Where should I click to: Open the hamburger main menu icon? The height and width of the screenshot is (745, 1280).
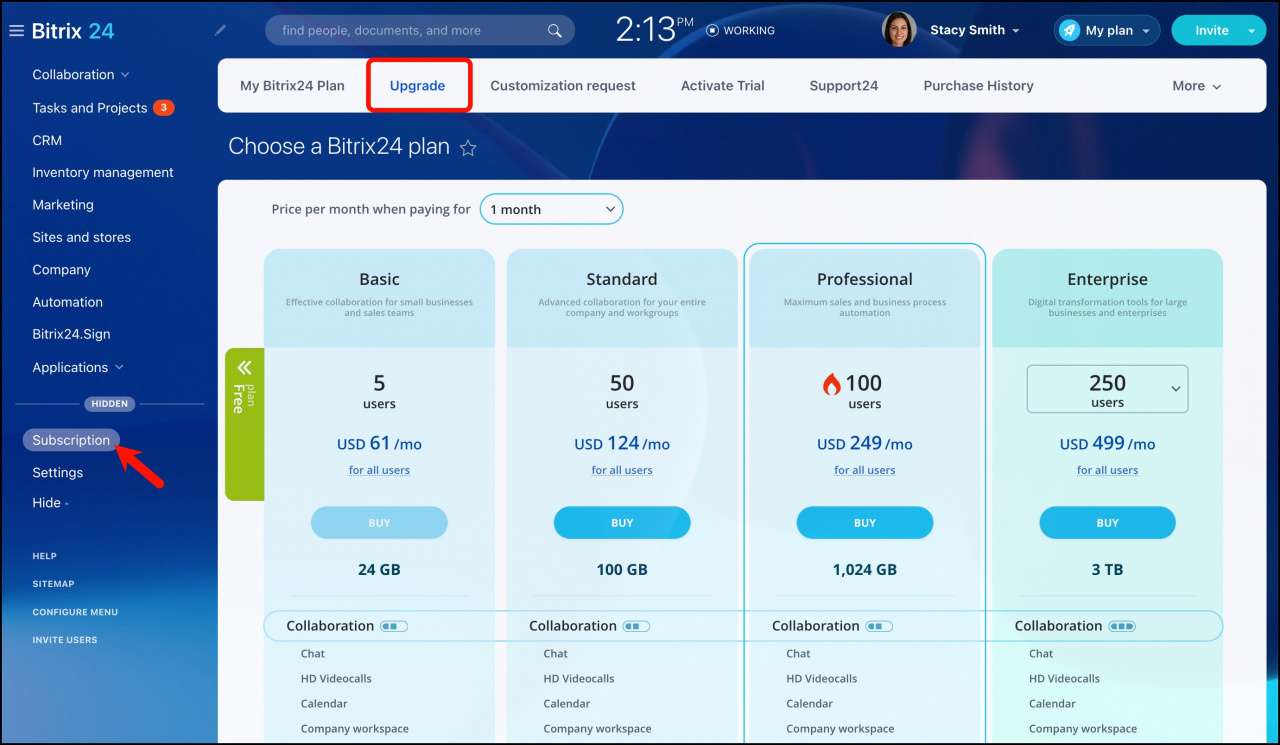tap(16, 31)
